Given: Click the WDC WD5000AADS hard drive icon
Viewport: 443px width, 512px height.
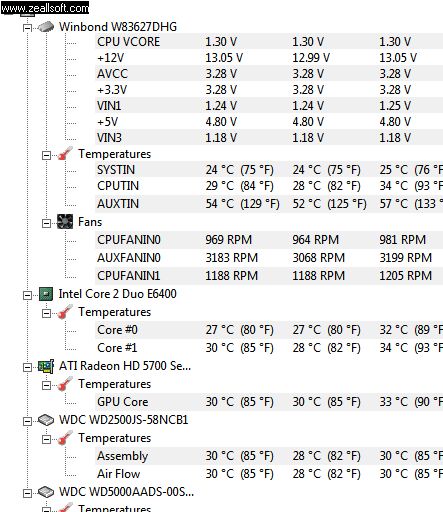Looking at the screenshot, I should pyautogui.click(x=46, y=492).
